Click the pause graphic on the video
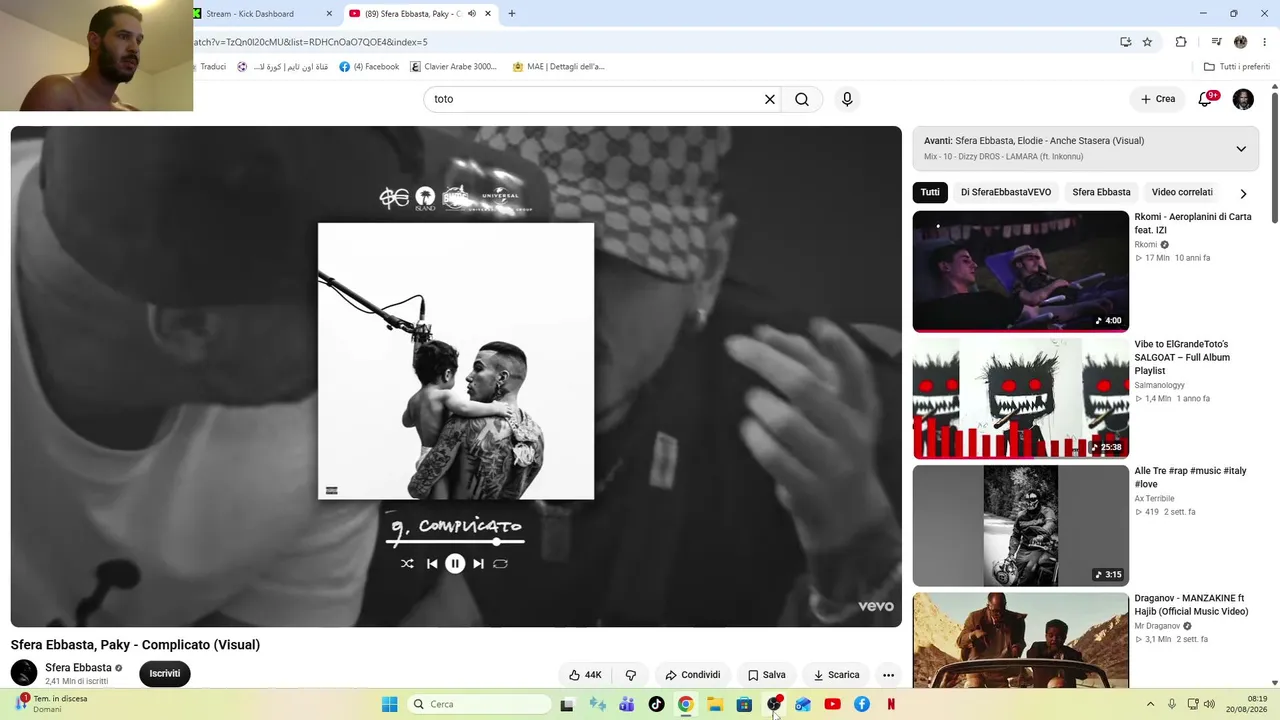Viewport: 1280px width, 720px height. point(455,563)
